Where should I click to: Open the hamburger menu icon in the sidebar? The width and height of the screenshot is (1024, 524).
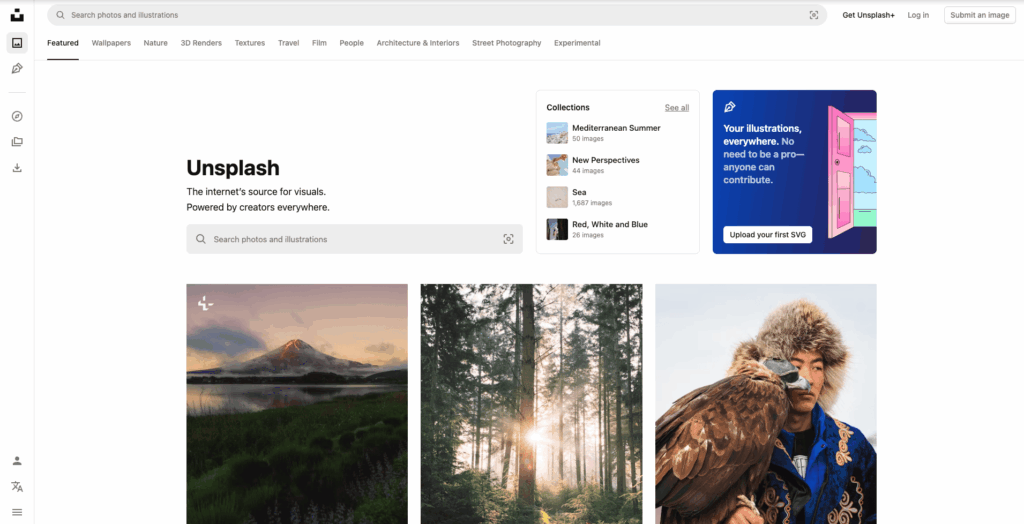point(17,512)
